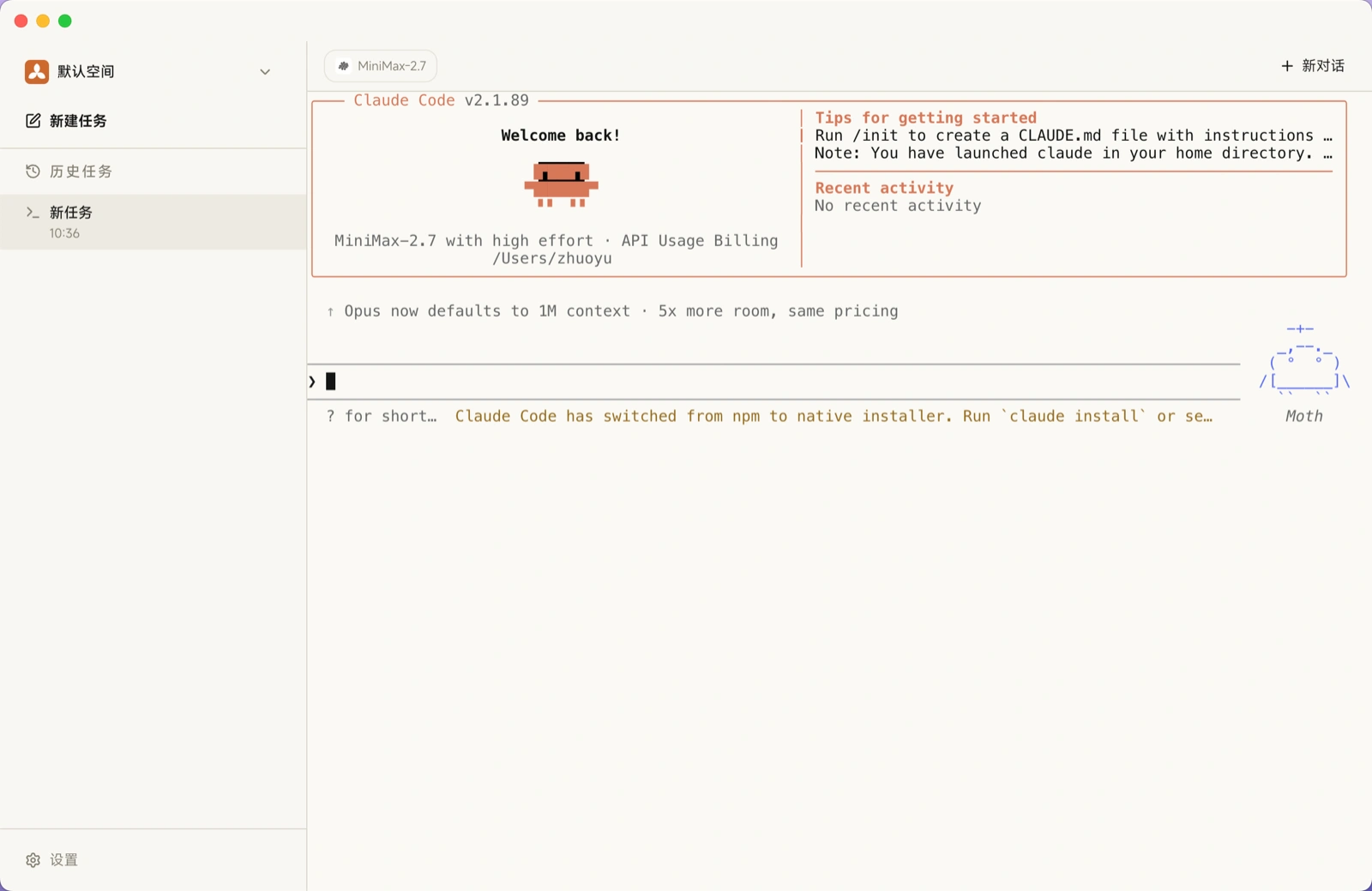Click the green maximize window button

[65, 21]
